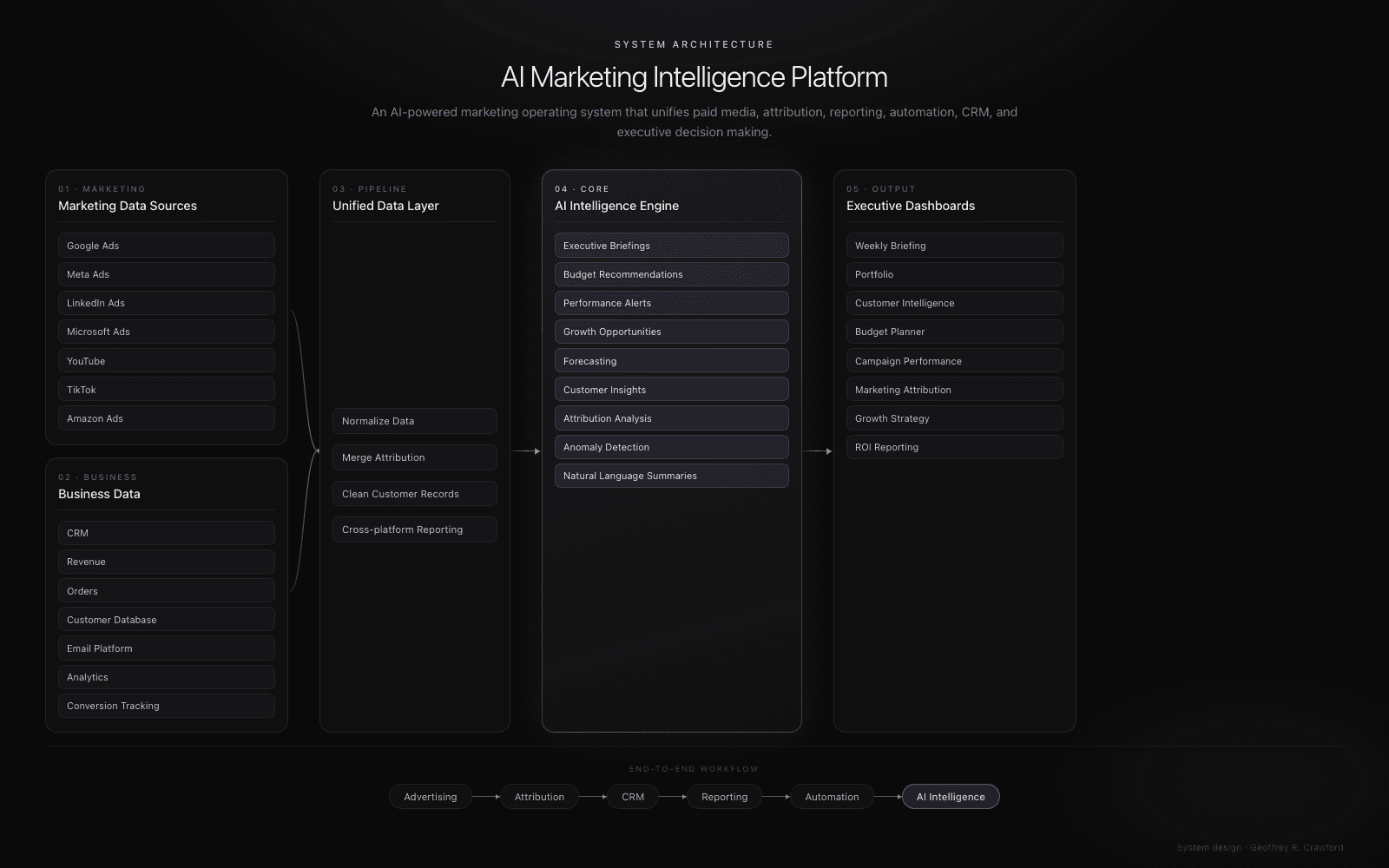Click the Unified Data Layer heading
This screenshot has width=1389, height=868.
pos(385,206)
